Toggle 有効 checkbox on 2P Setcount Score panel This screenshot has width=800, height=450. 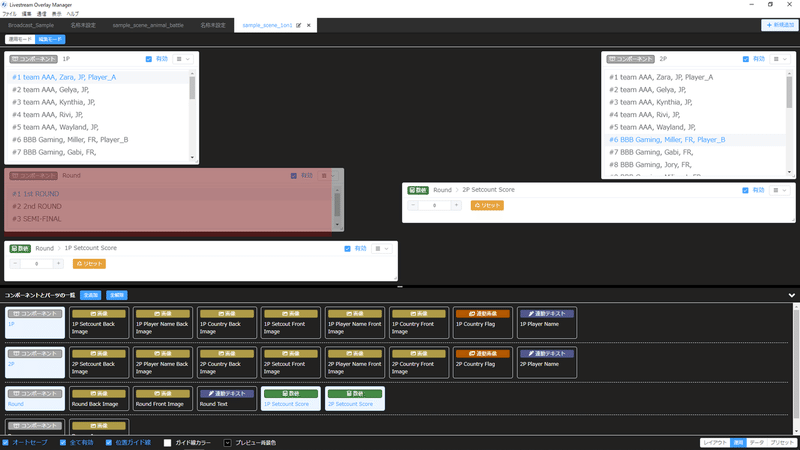[x=745, y=190]
